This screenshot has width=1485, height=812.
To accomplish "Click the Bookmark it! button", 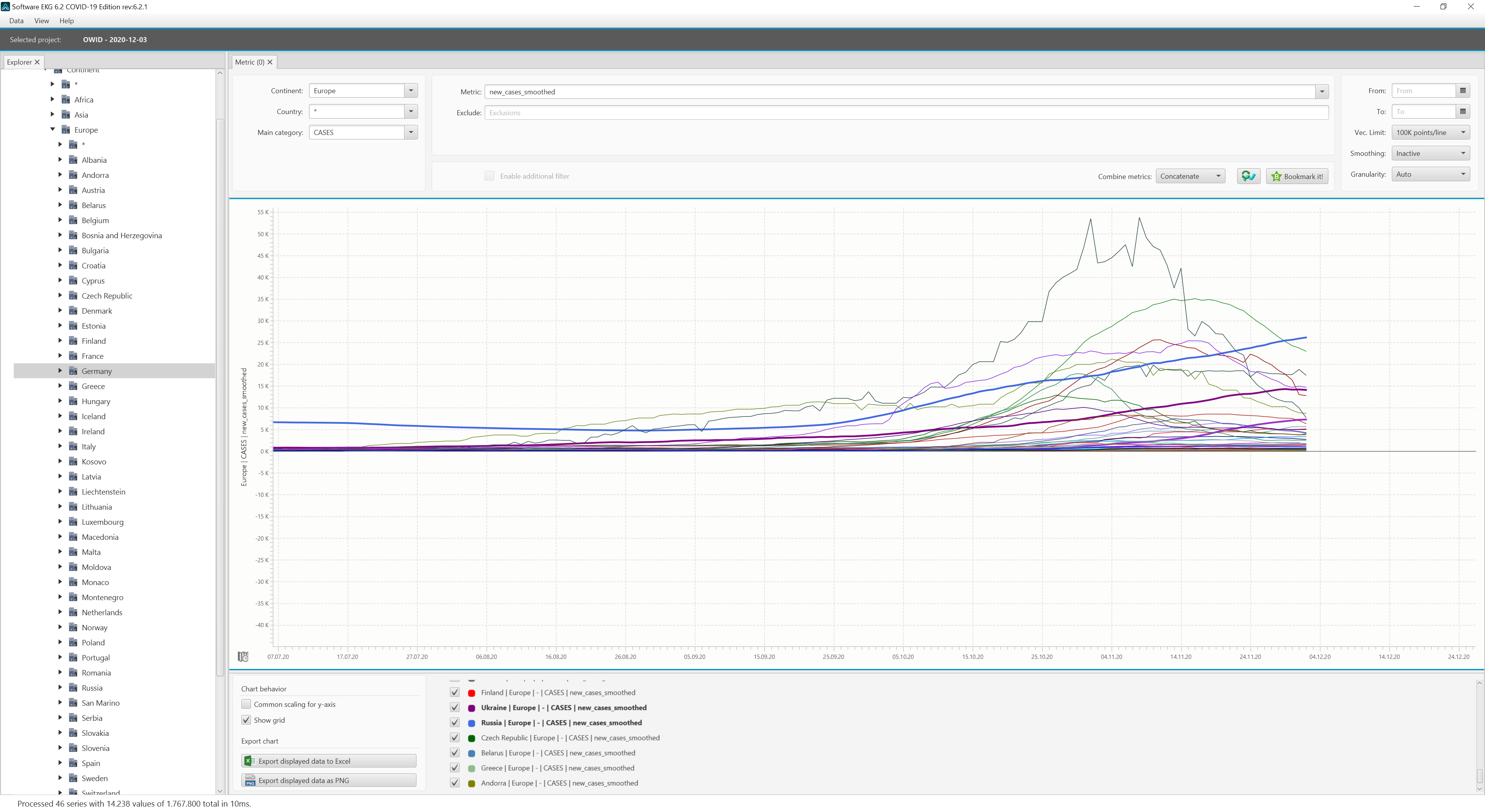I will (x=1297, y=176).
